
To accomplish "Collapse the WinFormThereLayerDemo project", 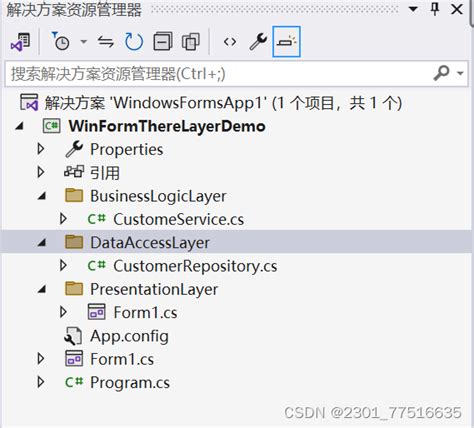I will pyautogui.click(x=19, y=126).
